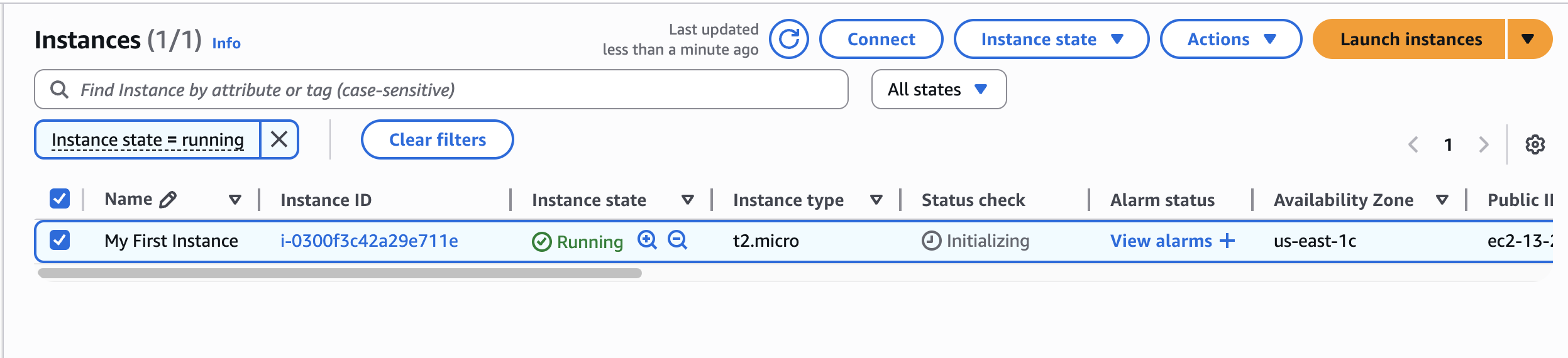Click the plus icon beside View alarms

tap(1227, 241)
